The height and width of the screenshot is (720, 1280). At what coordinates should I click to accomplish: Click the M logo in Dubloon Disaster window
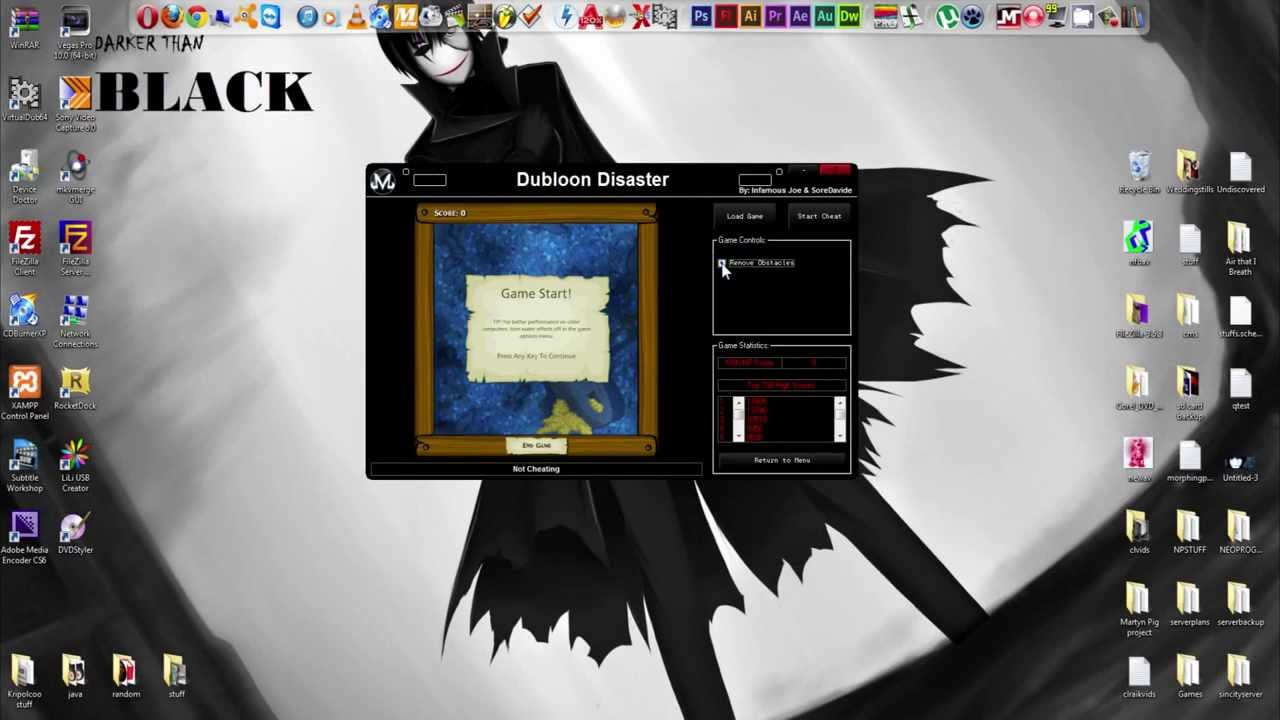click(382, 180)
